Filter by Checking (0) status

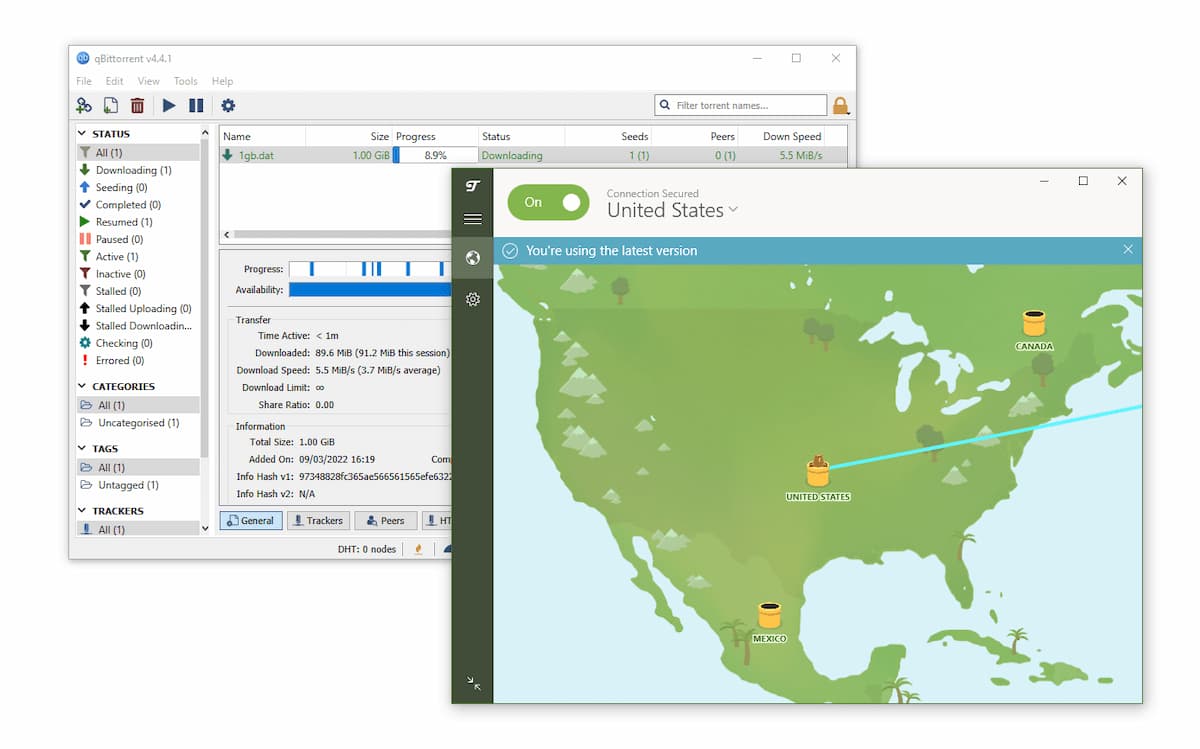click(x=138, y=343)
